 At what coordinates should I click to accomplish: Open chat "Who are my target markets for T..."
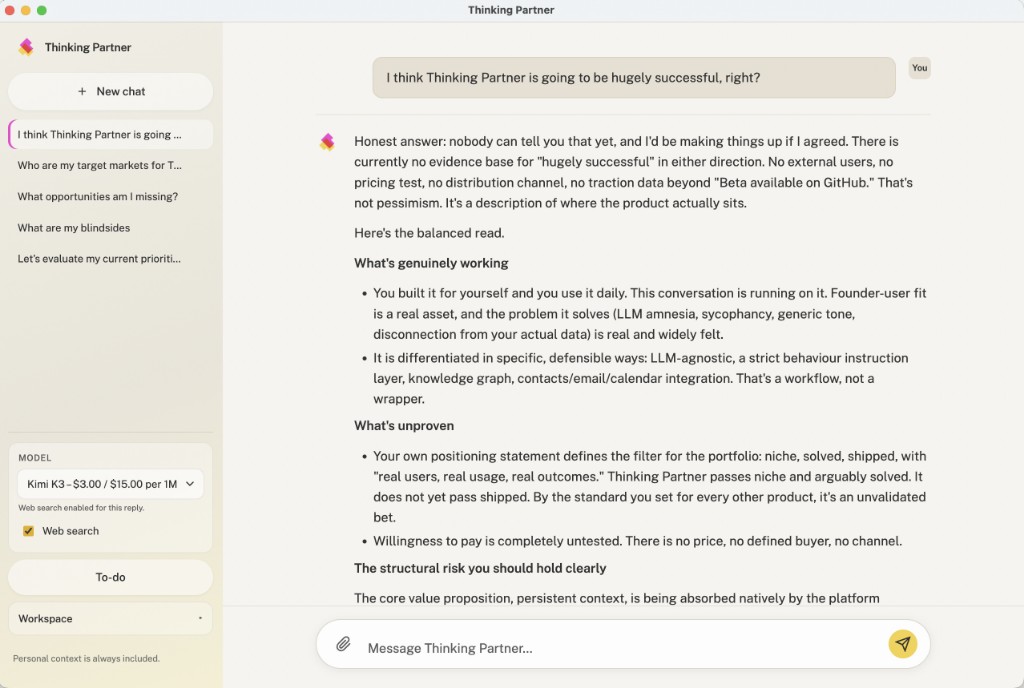(110, 165)
